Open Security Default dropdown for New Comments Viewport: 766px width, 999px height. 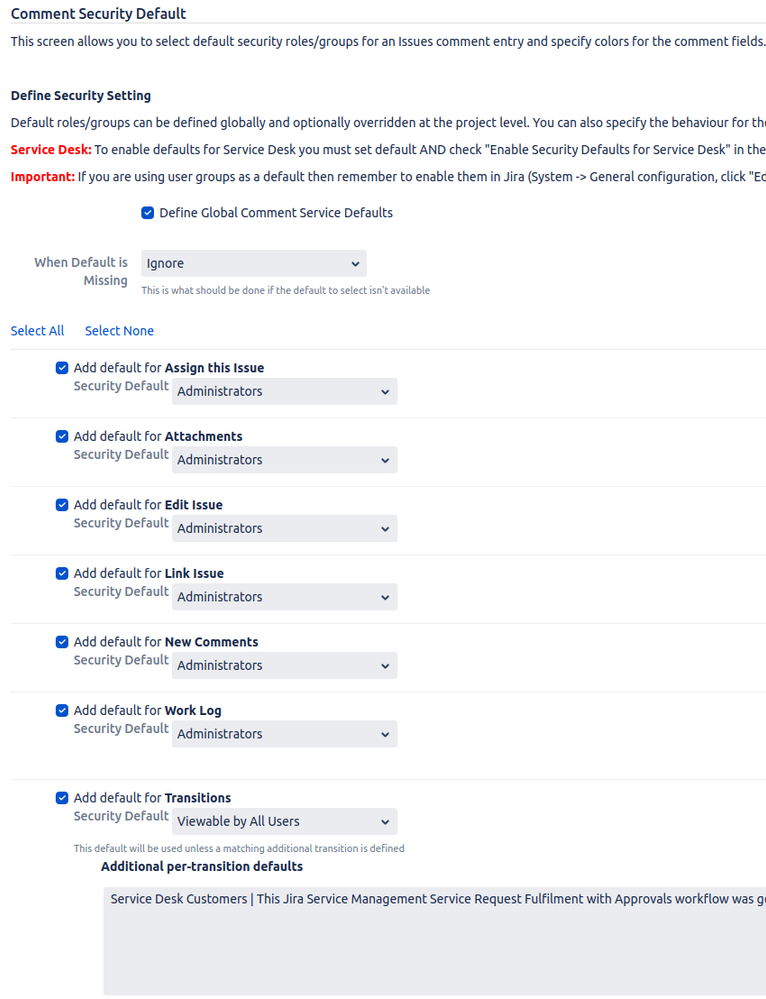285,665
